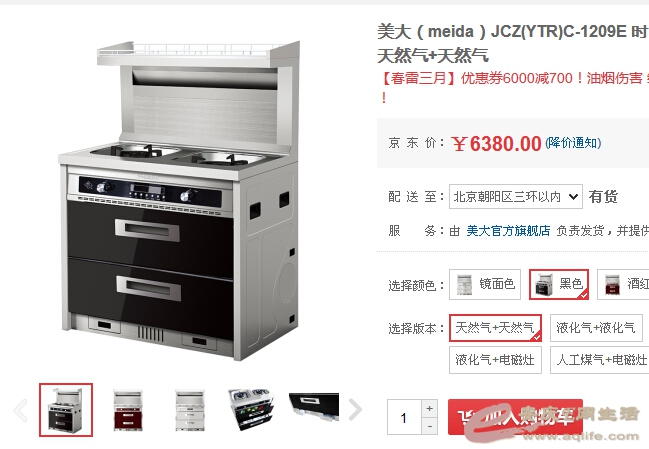
Task: Select the 人工煤气+电磁灶 version
Action: [600, 360]
